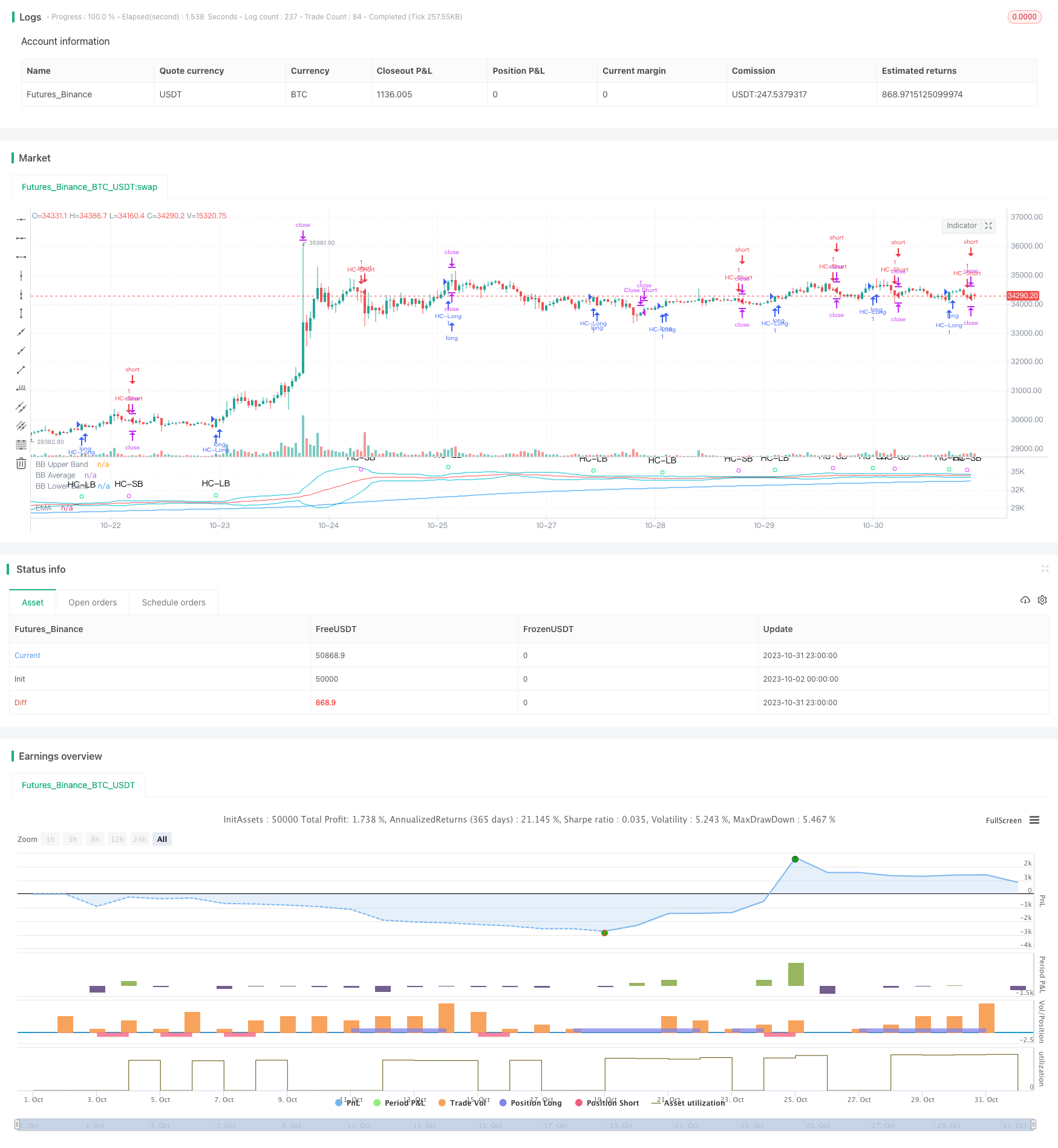Click the EMA indicator label
1058x1148 pixels.
click(44, 508)
